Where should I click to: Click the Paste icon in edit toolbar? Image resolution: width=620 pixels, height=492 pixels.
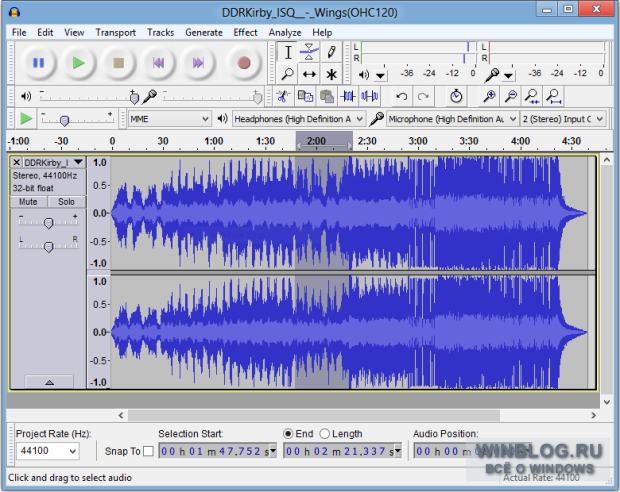(x=327, y=96)
